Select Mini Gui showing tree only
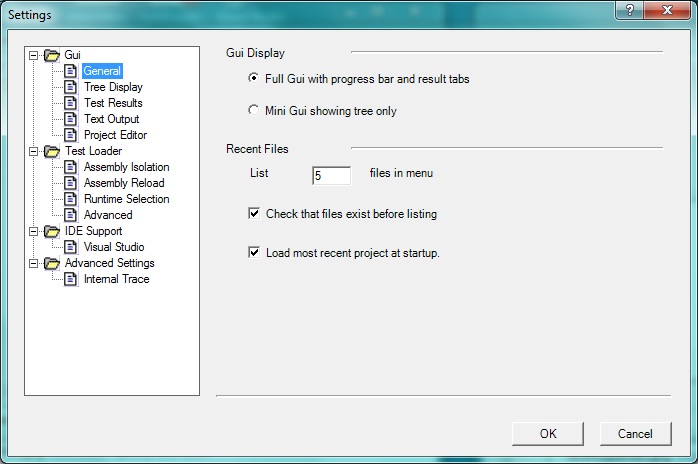698x464 pixels. 253,111
